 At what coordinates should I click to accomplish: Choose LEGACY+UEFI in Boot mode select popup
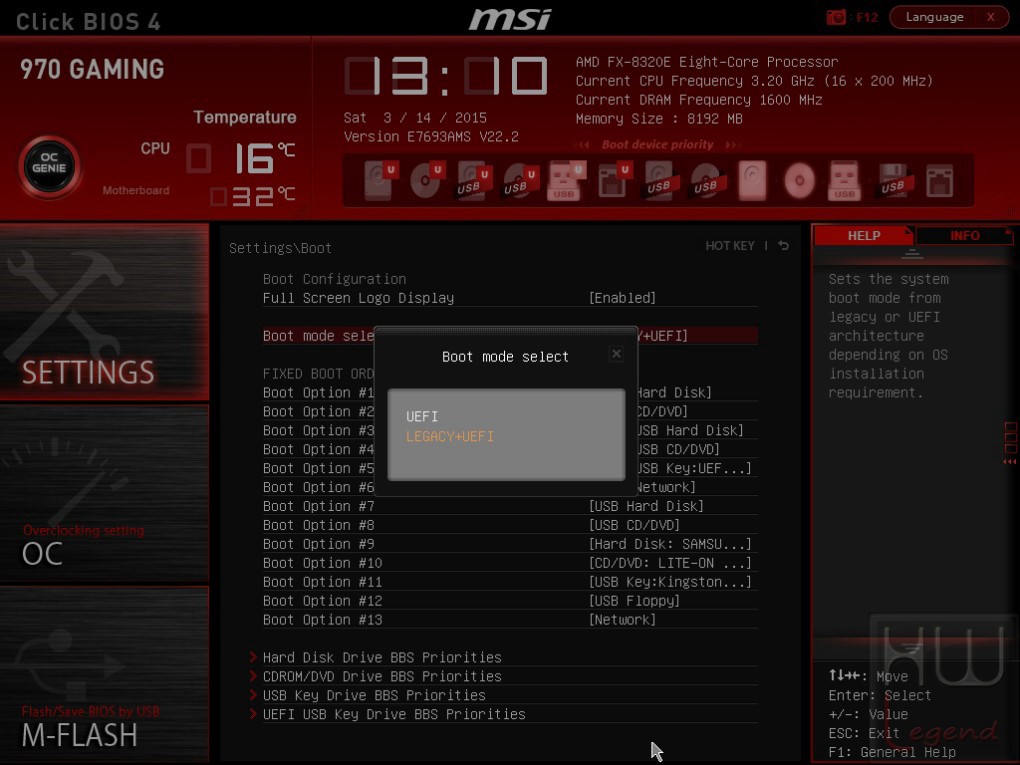point(450,436)
